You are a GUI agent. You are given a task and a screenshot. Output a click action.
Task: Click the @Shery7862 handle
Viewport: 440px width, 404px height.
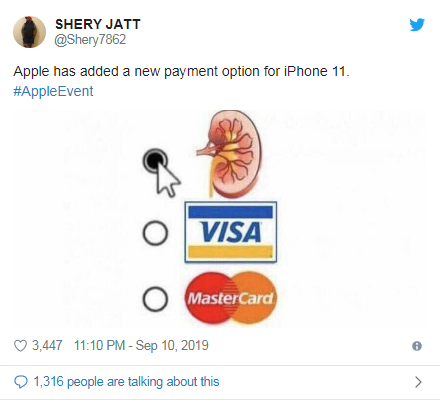[90, 40]
